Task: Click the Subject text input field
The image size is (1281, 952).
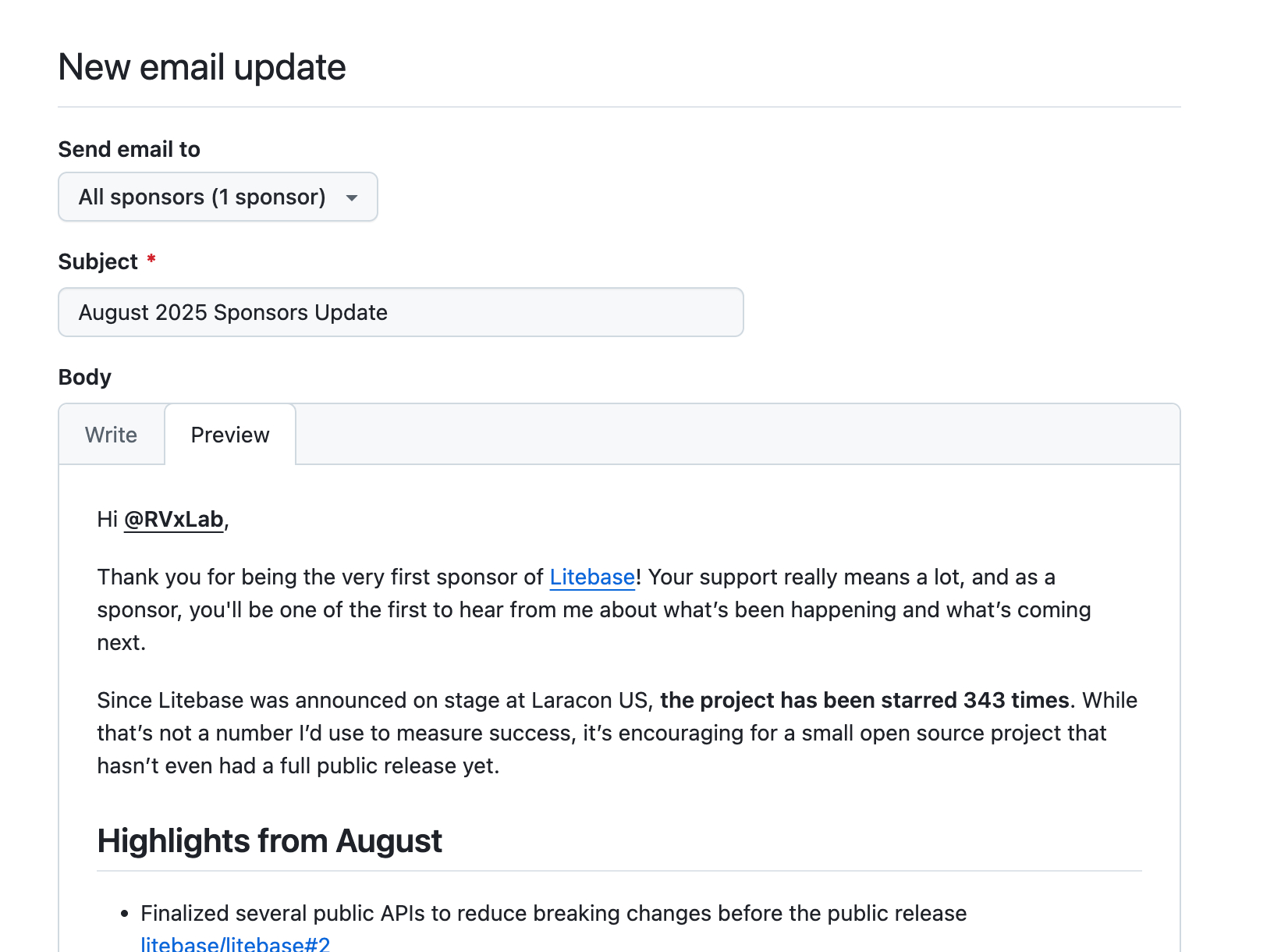Action: coord(400,312)
